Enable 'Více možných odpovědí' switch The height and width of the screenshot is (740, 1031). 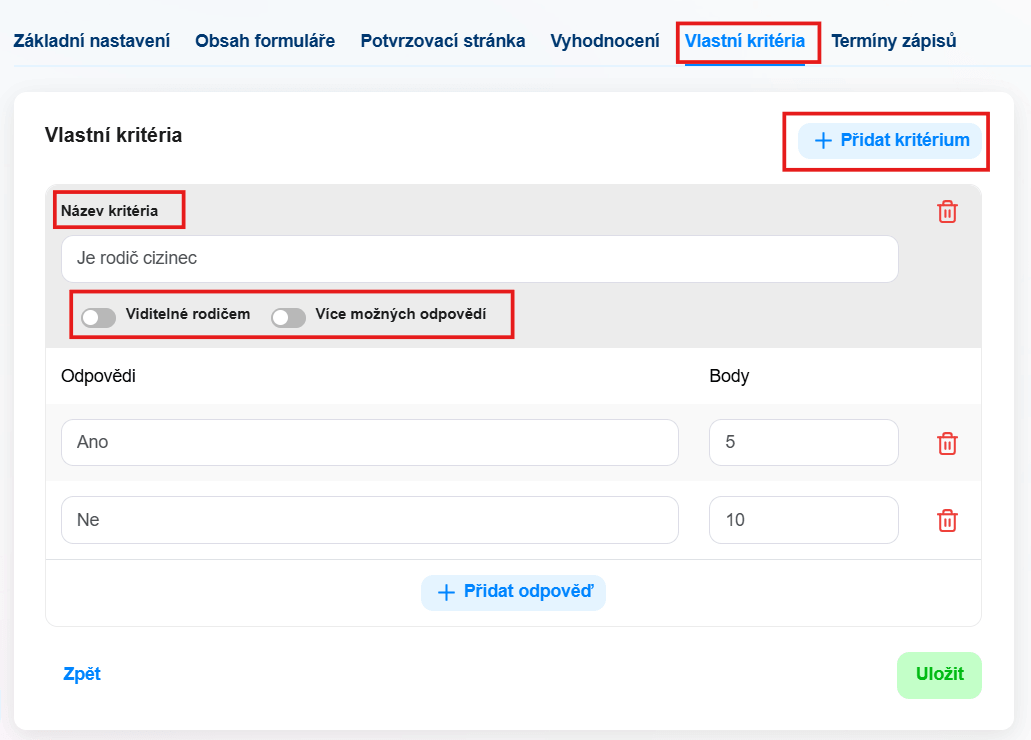click(x=288, y=317)
